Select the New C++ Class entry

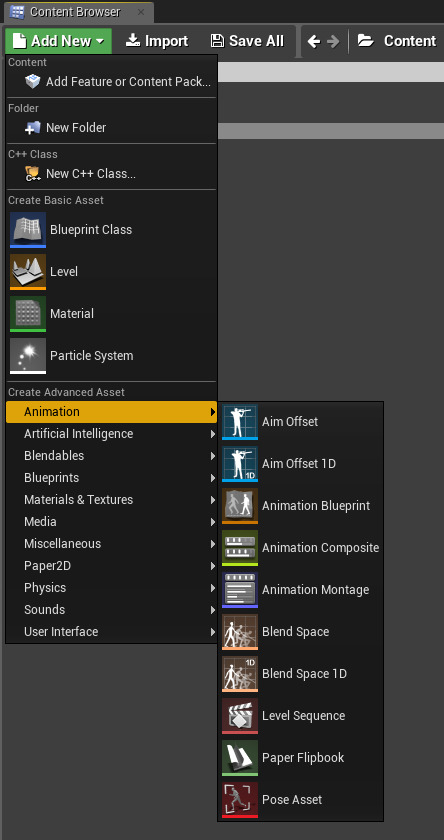111,174
